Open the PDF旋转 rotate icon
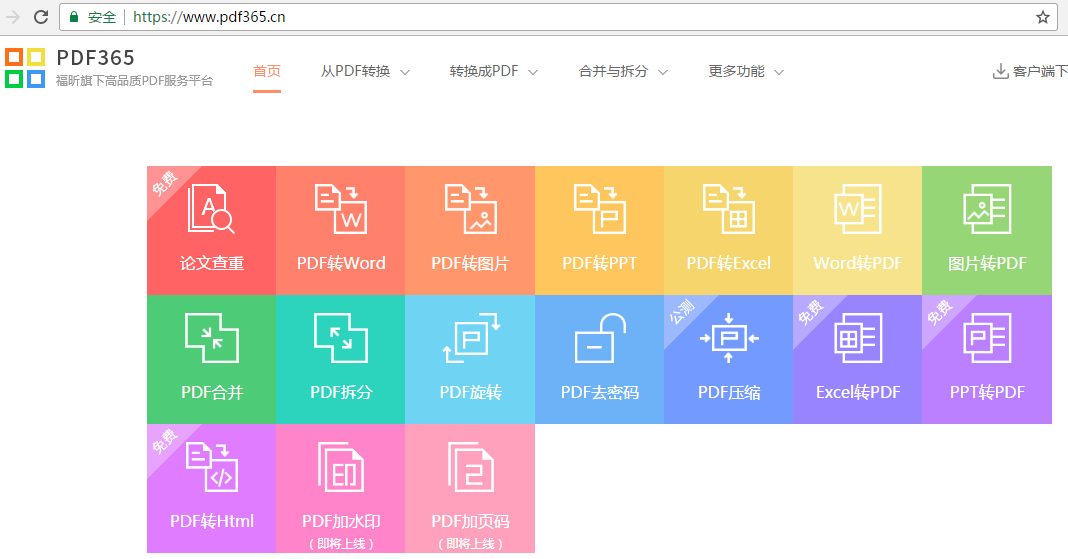Viewport: 1068px width, 559px height. point(471,338)
